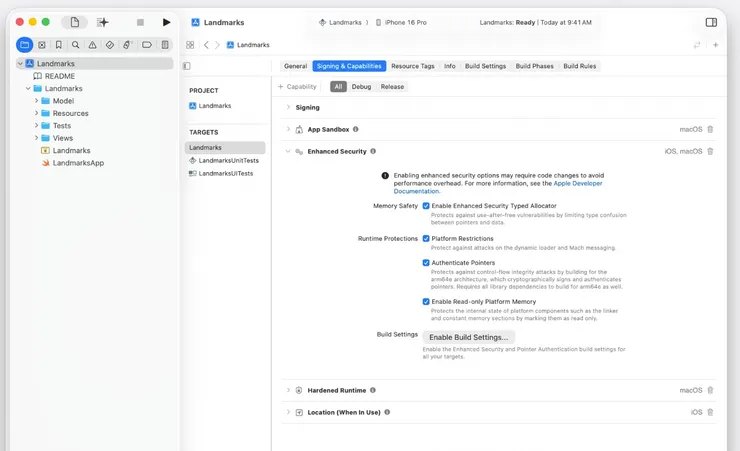Click Enable Build Settings... button

(468, 337)
